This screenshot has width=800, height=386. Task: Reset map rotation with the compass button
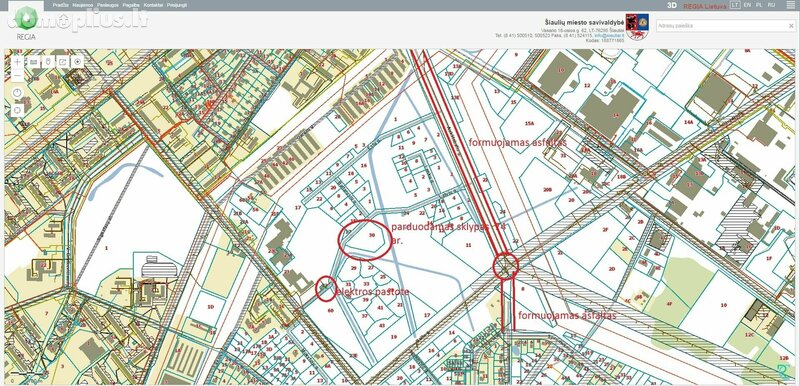[x=18, y=93]
